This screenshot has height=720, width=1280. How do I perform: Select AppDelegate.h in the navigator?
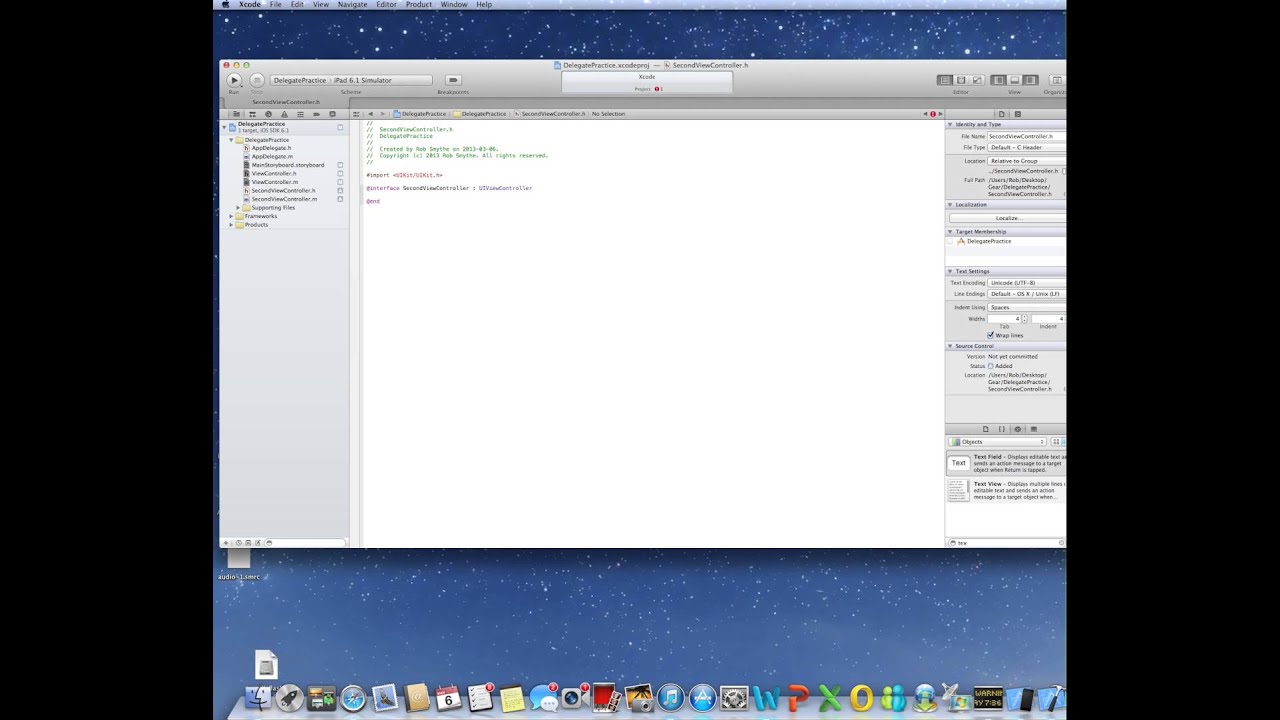[271, 148]
